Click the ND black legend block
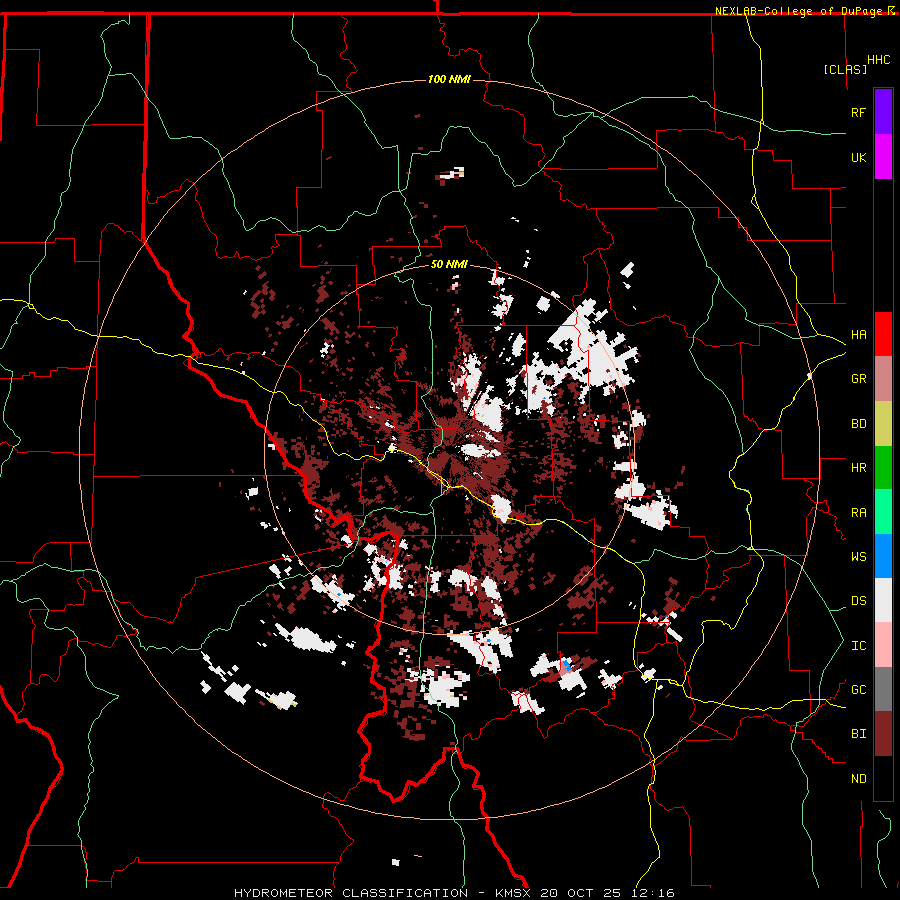 [x=883, y=778]
